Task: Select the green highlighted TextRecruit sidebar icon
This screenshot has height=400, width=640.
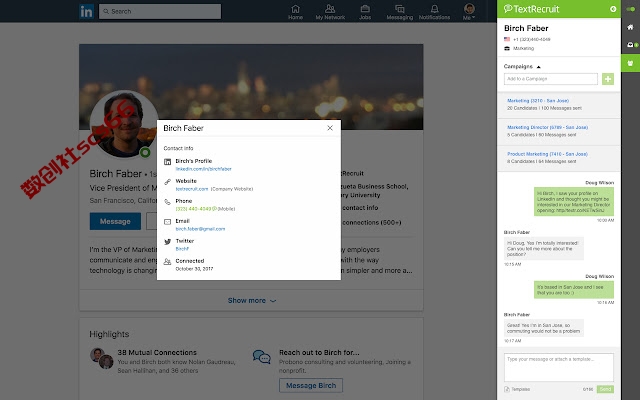Action: 631,63
